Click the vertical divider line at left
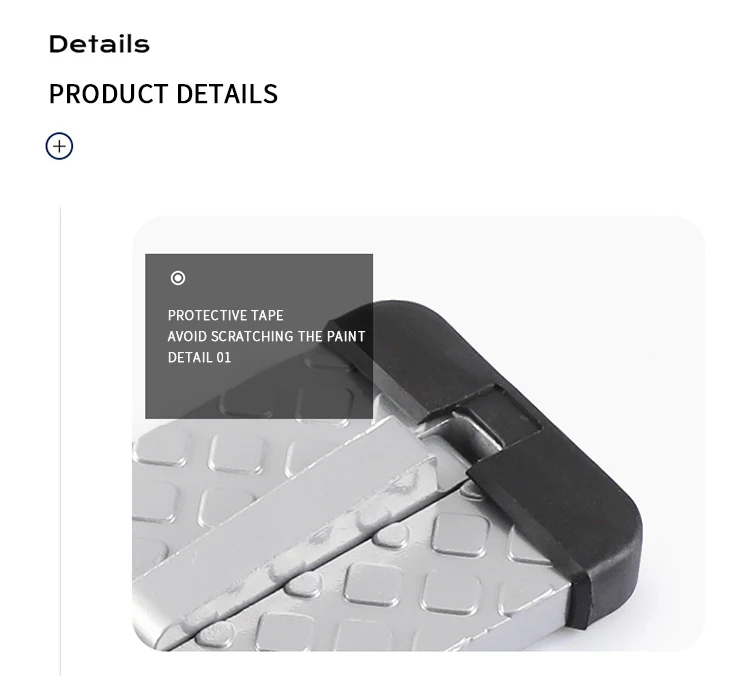 point(60,441)
